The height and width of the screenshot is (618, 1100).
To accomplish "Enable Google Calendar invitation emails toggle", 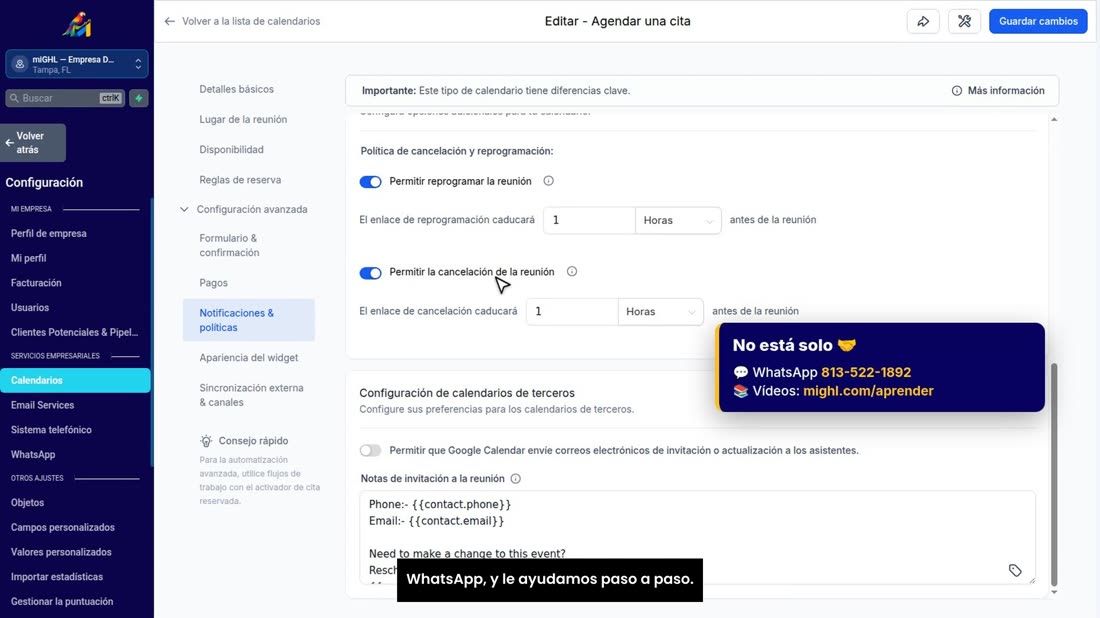I will coord(370,450).
